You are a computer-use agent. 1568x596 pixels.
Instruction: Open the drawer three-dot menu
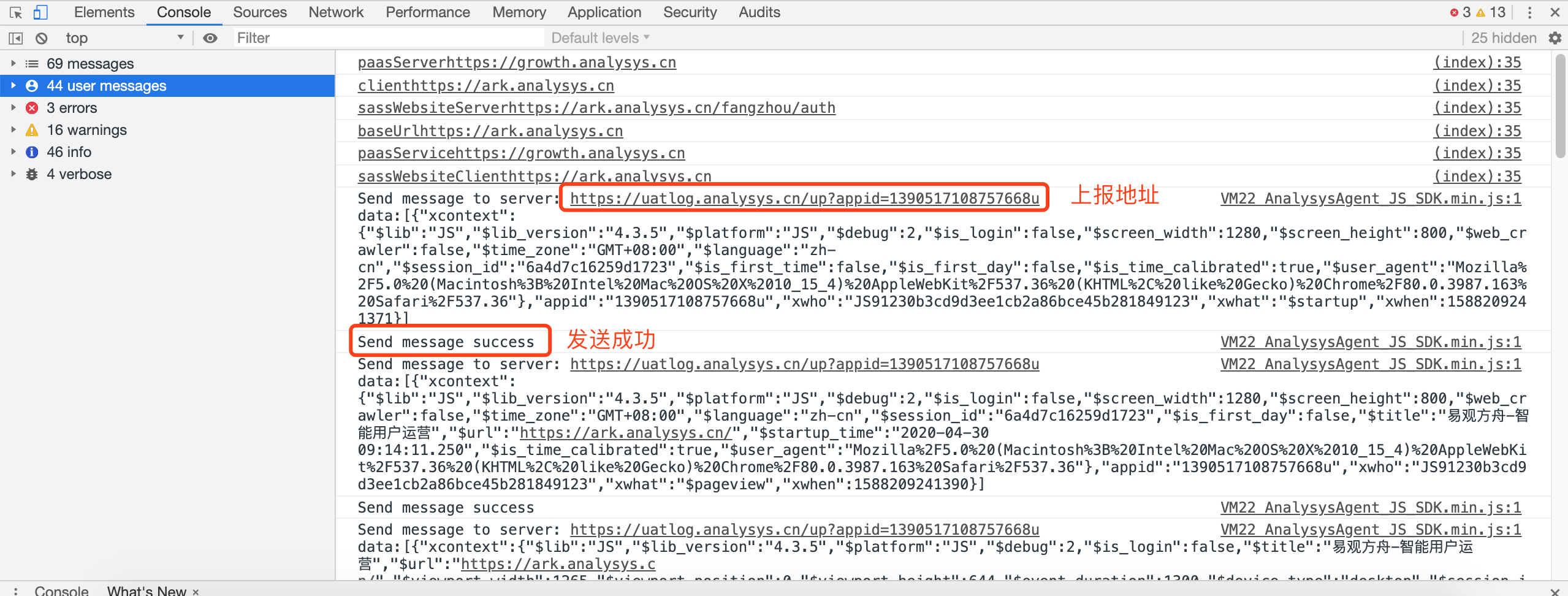[x=15, y=590]
